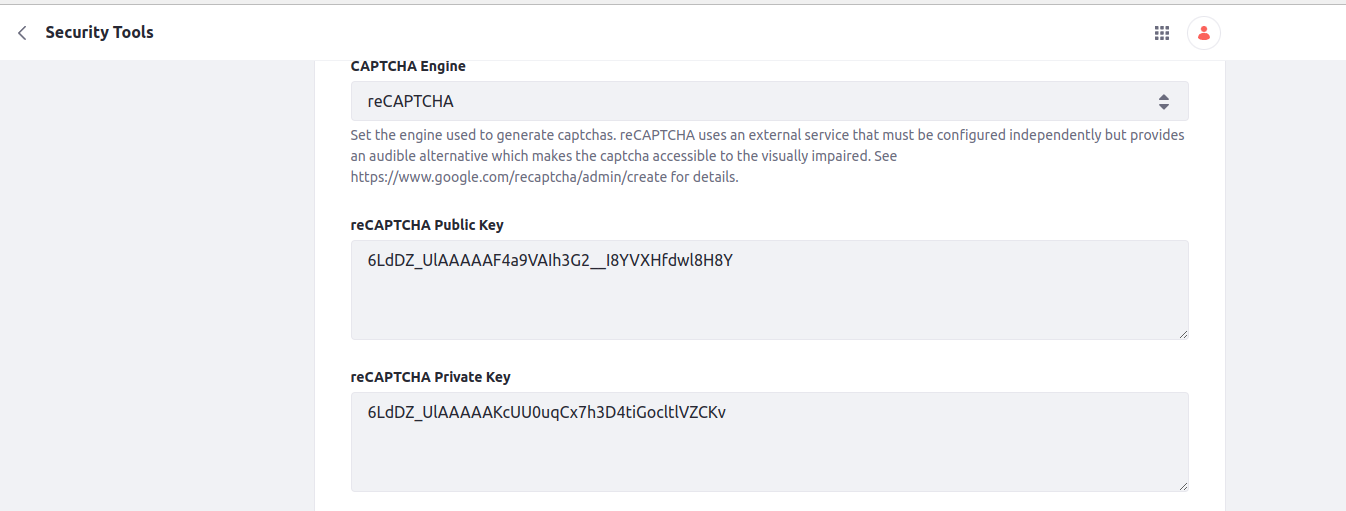Open the applications grid menu
This screenshot has width=1346, height=511.
click(1162, 33)
